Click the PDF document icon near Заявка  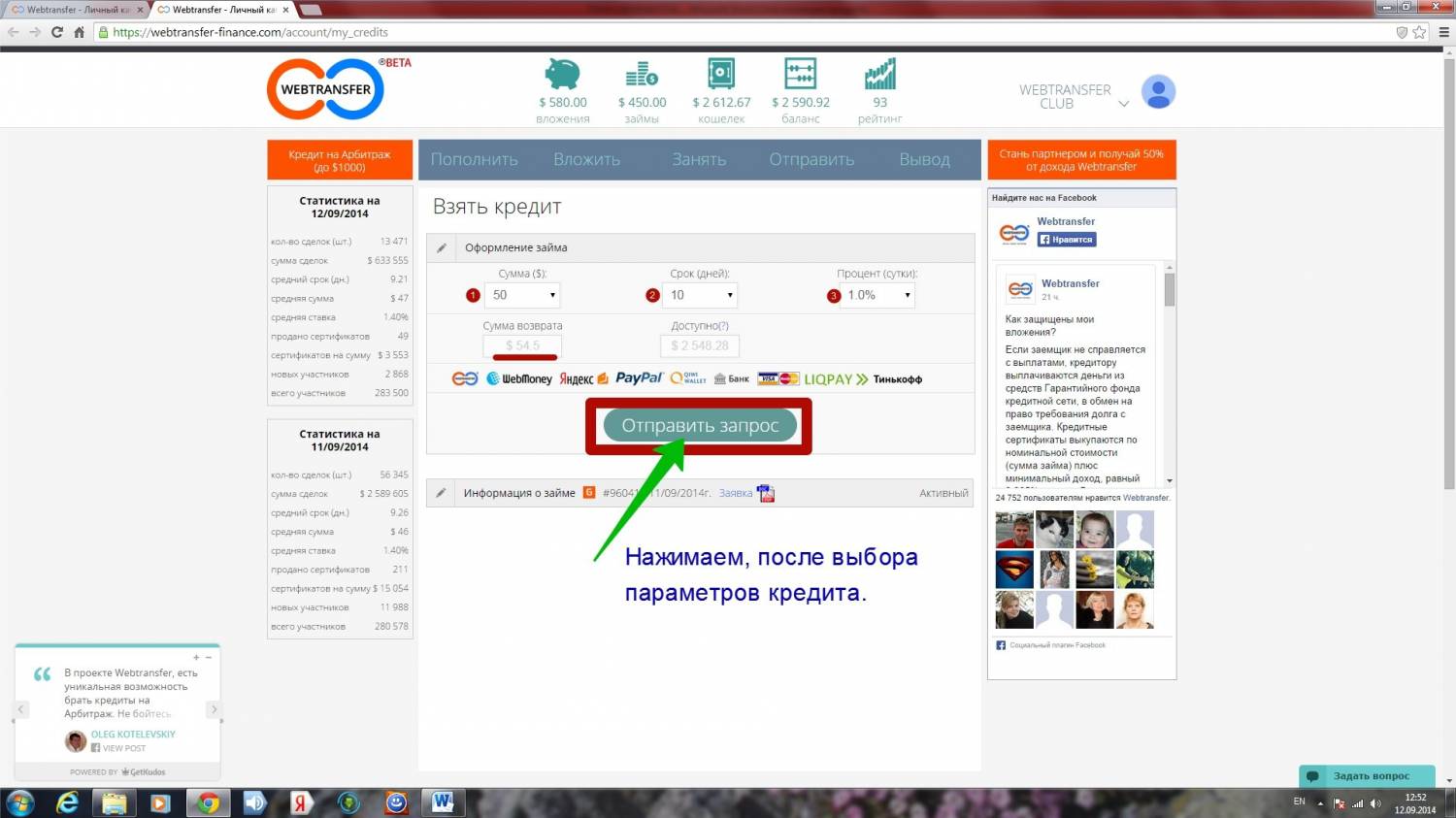(765, 493)
